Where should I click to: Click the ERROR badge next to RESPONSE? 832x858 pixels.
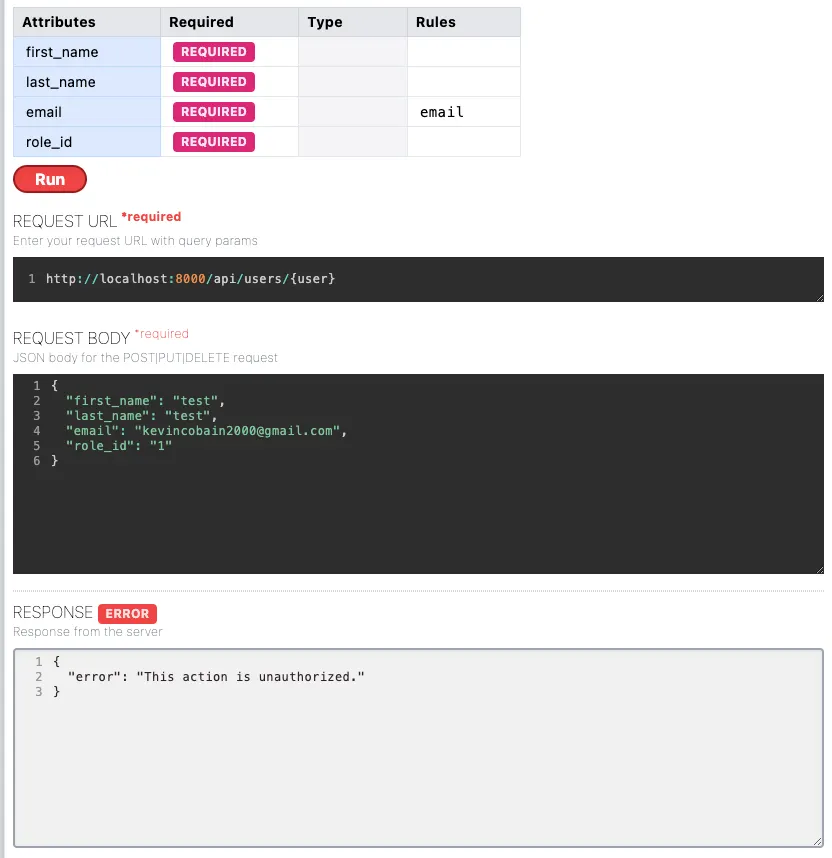(x=127, y=613)
